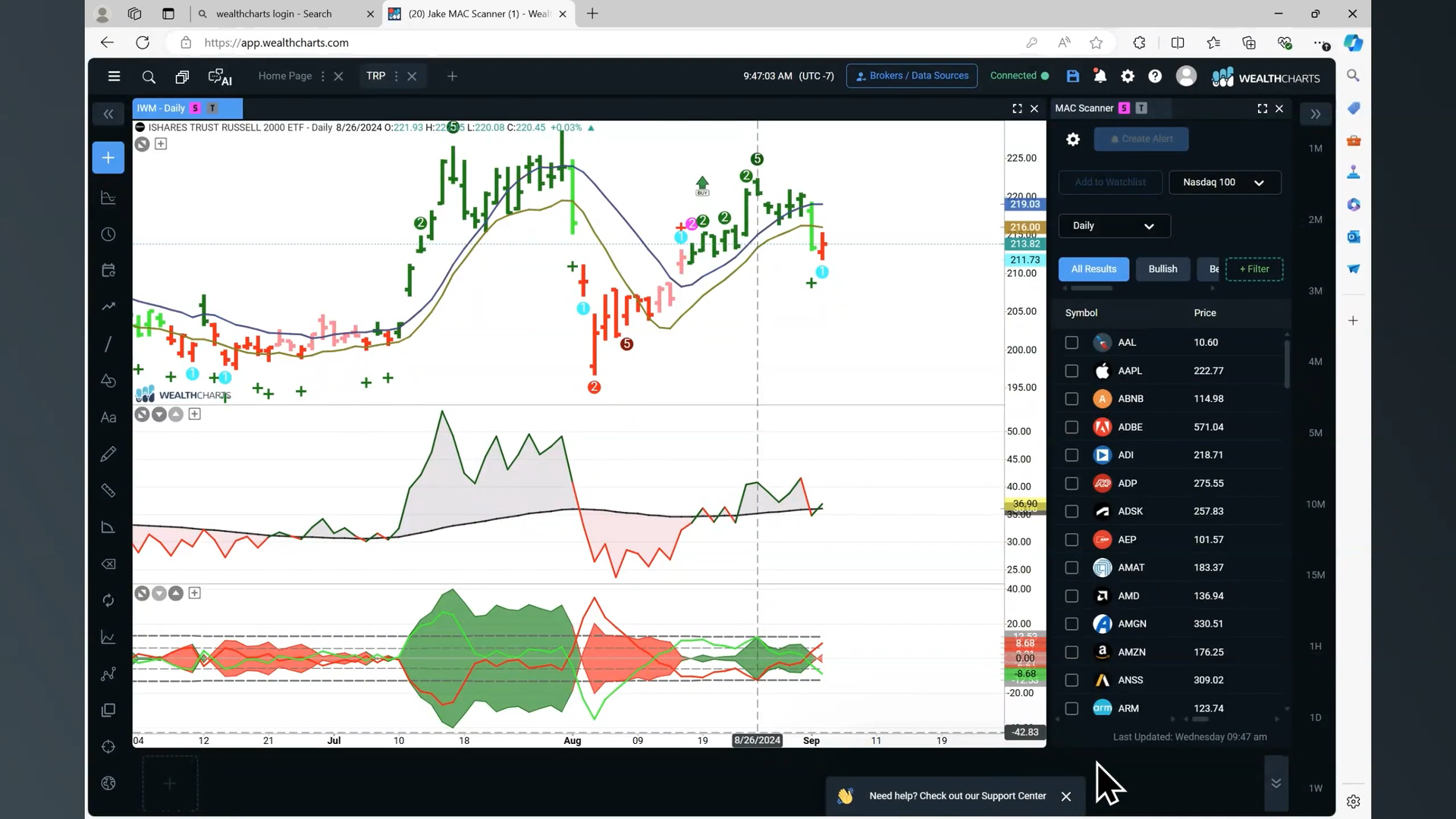The height and width of the screenshot is (819, 1456).
Task: Open Brokers / Data Sources
Action: [x=912, y=76]
